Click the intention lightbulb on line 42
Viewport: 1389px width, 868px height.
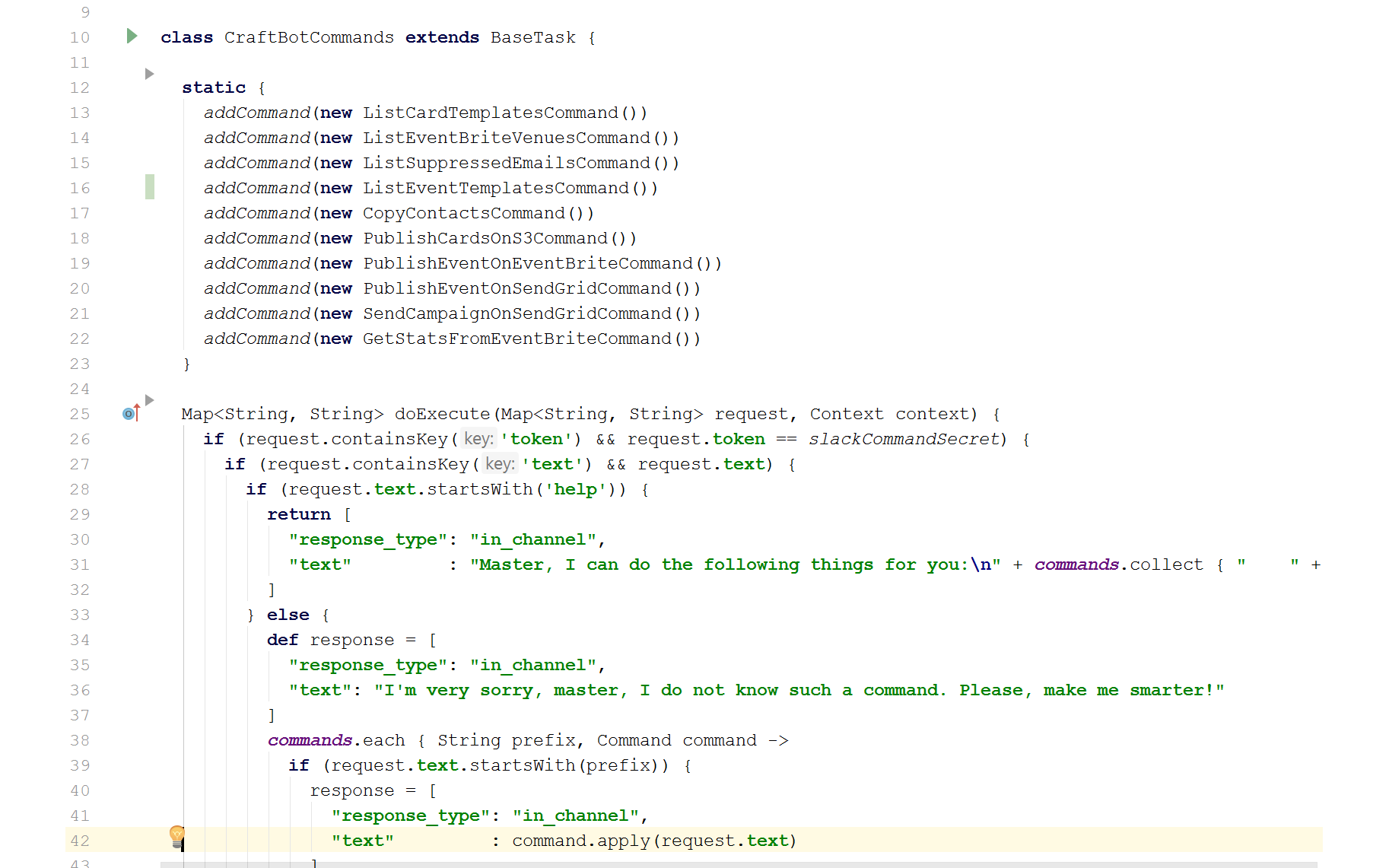point(177,835)
